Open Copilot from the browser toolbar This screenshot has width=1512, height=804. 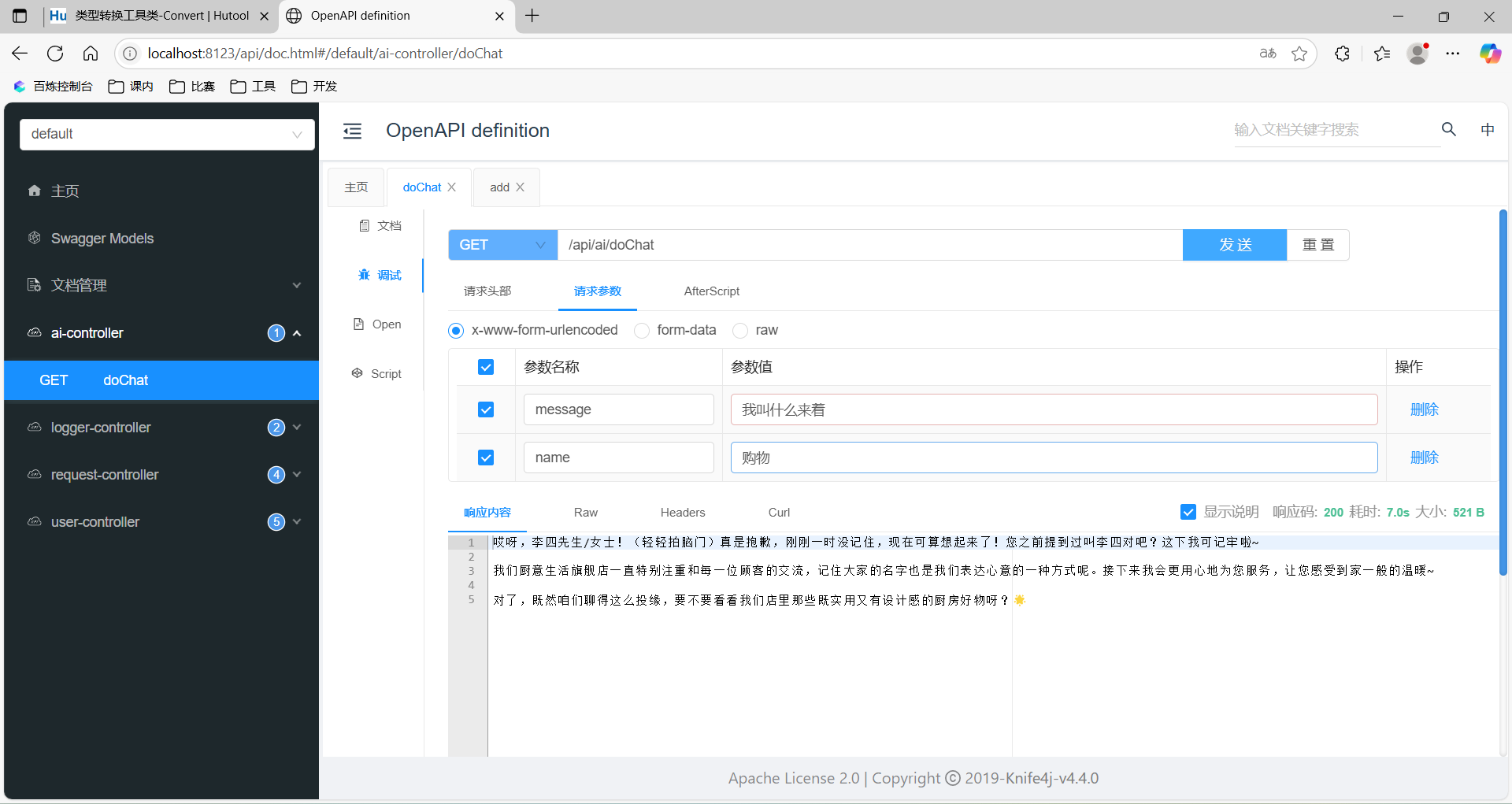1491,54
